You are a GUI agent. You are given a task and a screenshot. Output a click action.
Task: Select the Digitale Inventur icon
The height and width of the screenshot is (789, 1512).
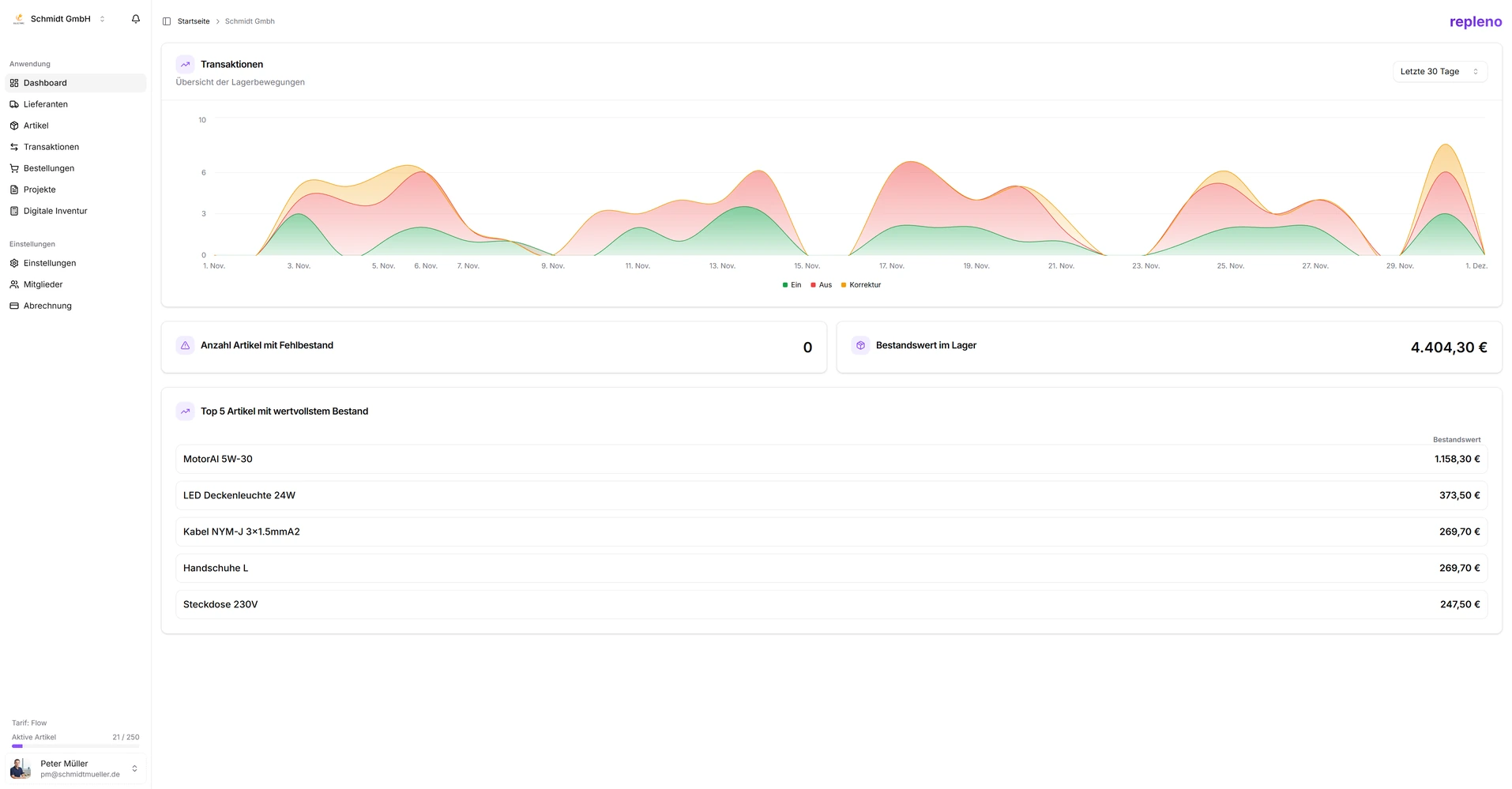(x=13, y=210)
